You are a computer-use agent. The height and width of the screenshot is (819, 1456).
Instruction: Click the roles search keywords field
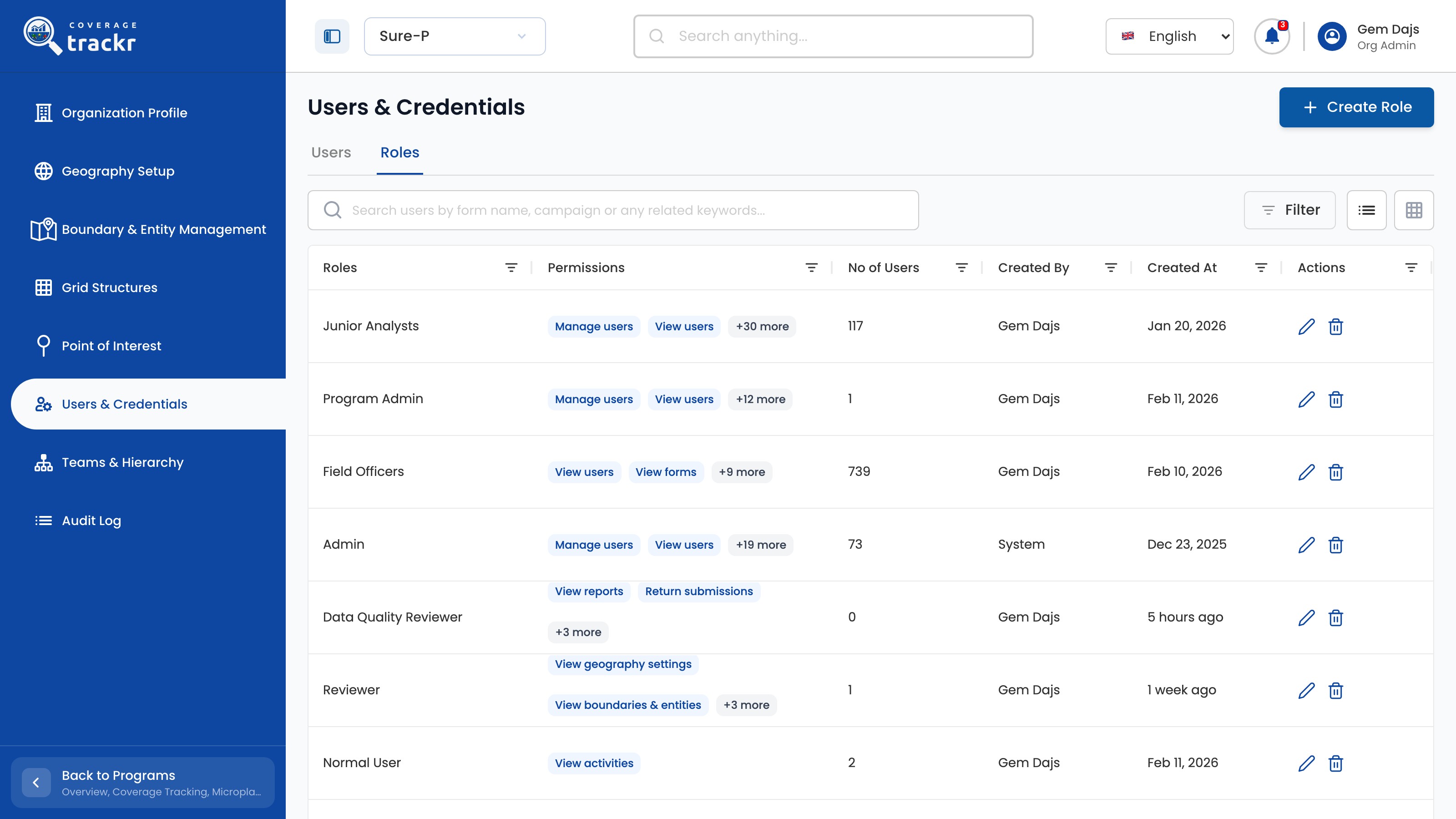pyautogui.click(x=613, y=210)
